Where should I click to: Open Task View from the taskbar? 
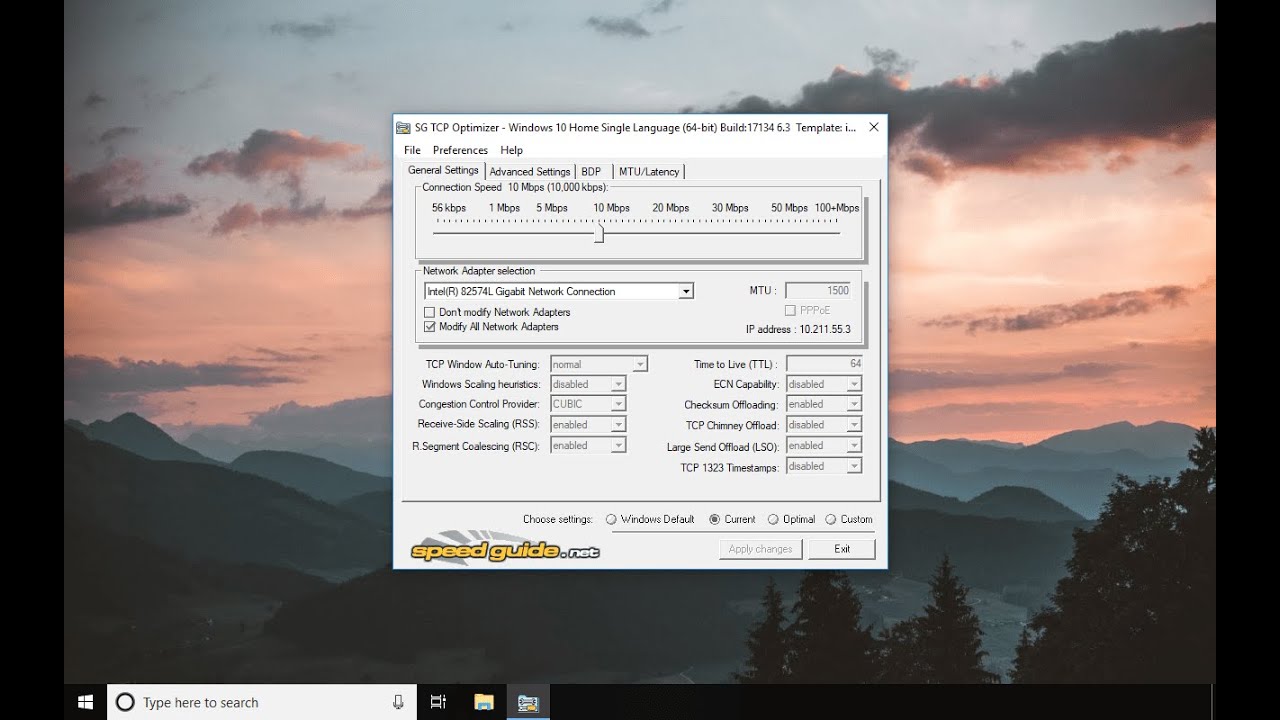point(438,702)
